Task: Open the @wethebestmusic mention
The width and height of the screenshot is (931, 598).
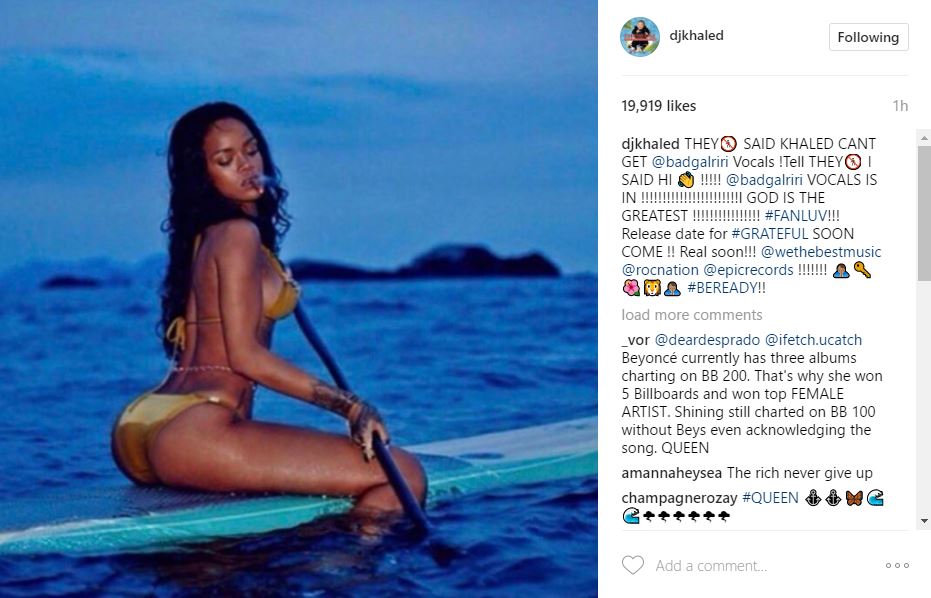Action: [821, 252]
